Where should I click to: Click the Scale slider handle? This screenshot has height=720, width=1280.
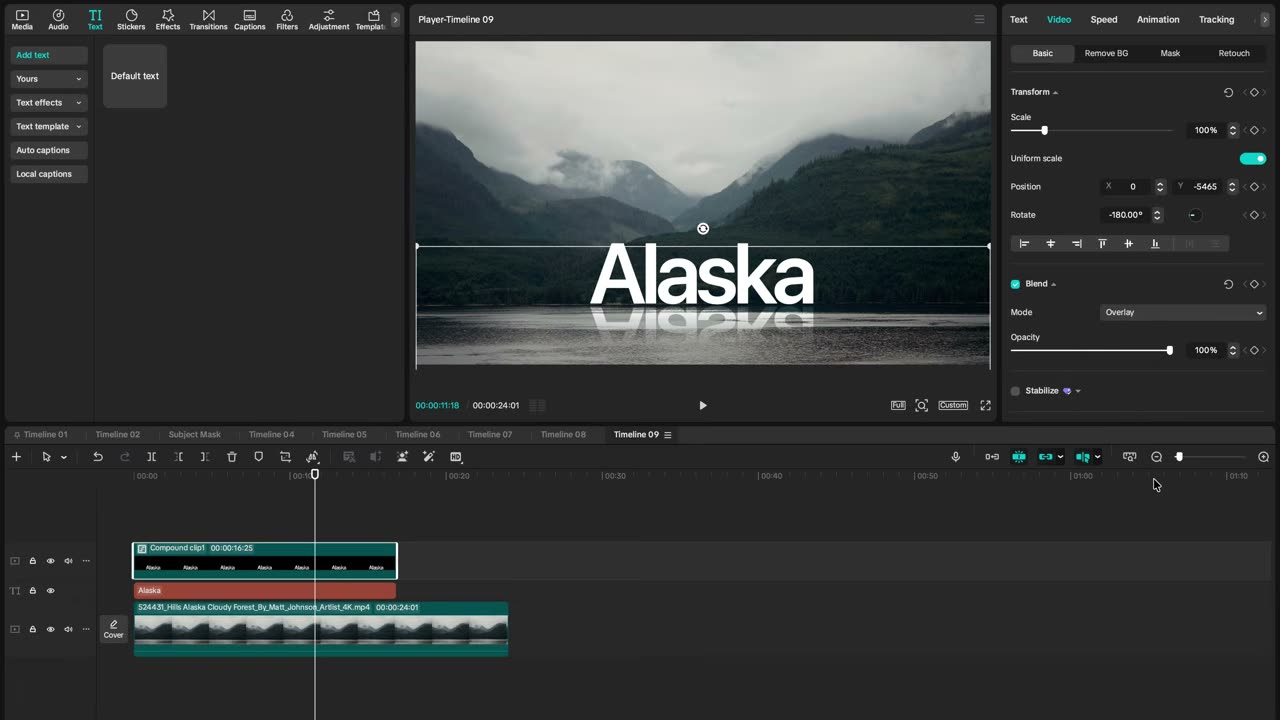1044,130
